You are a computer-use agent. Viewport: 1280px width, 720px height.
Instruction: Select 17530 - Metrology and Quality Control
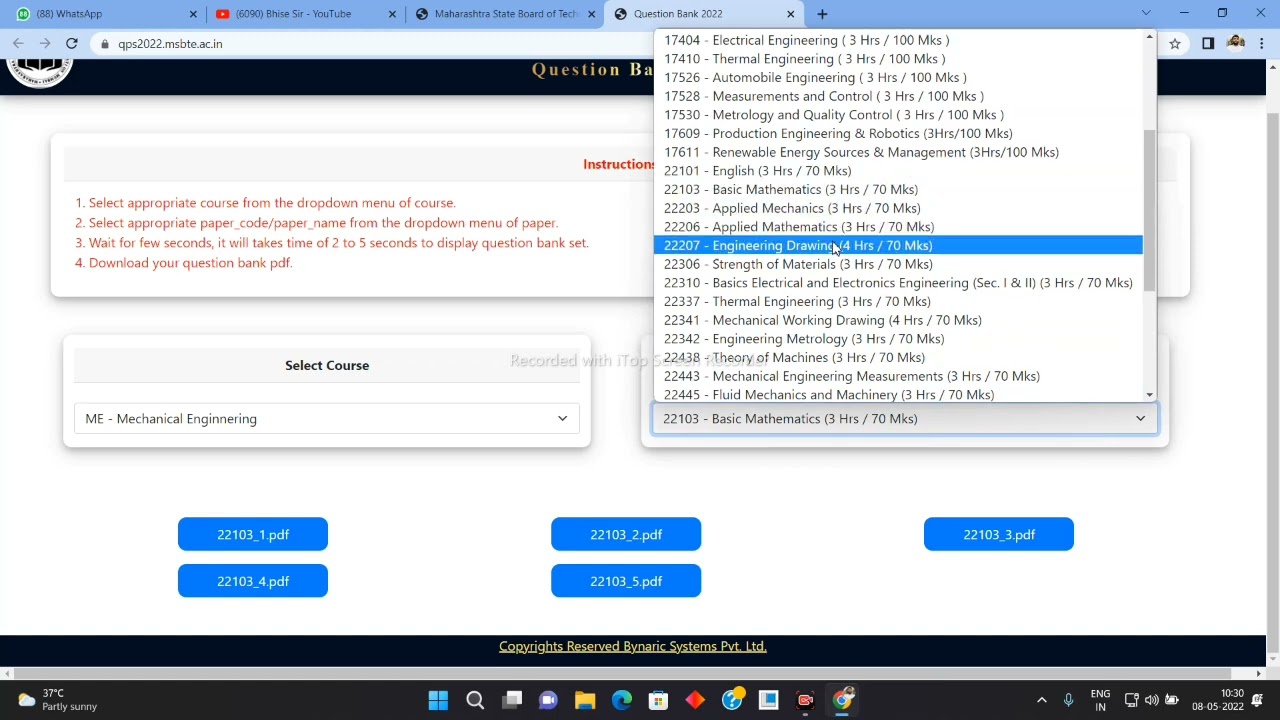898,115
